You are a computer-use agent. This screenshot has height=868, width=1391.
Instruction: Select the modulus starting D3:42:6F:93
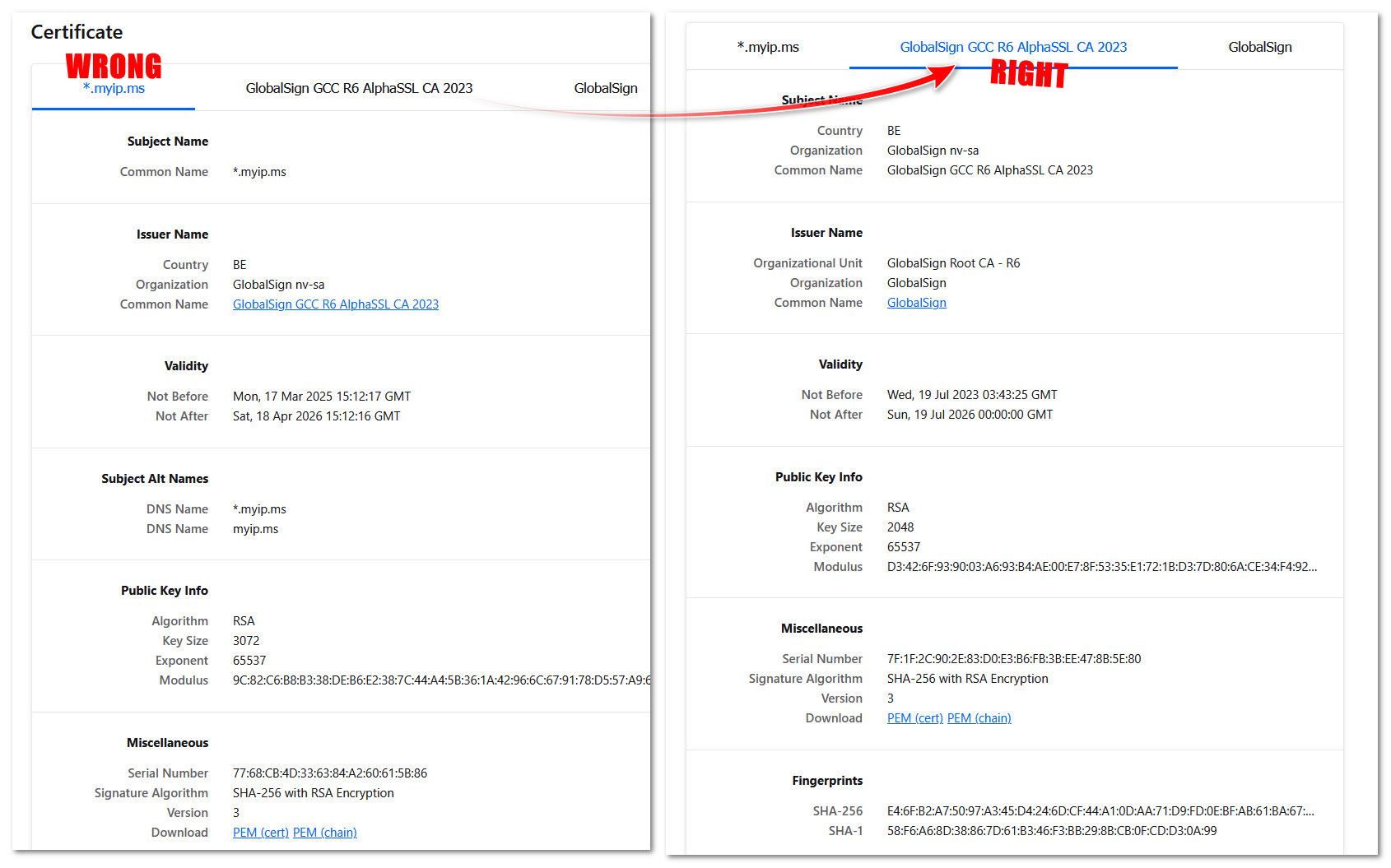click(x=1102, y=567)
